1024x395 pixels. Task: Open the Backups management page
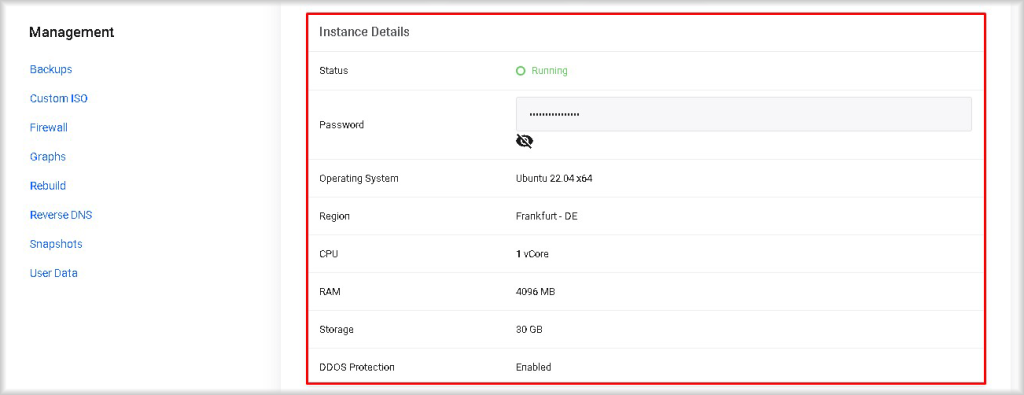point(51,69)
